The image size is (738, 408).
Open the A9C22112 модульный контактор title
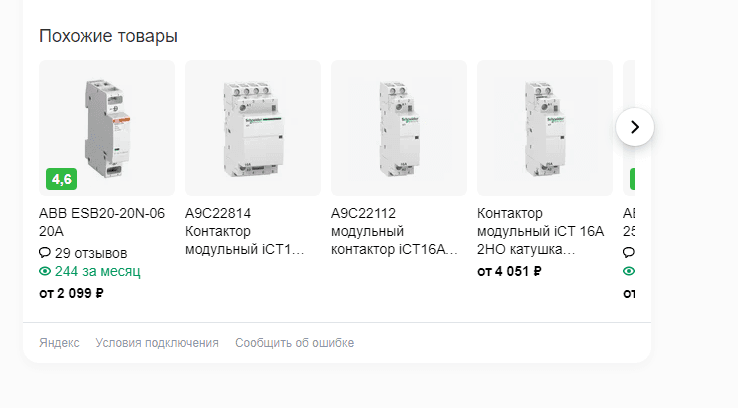(x=394, y=231)
